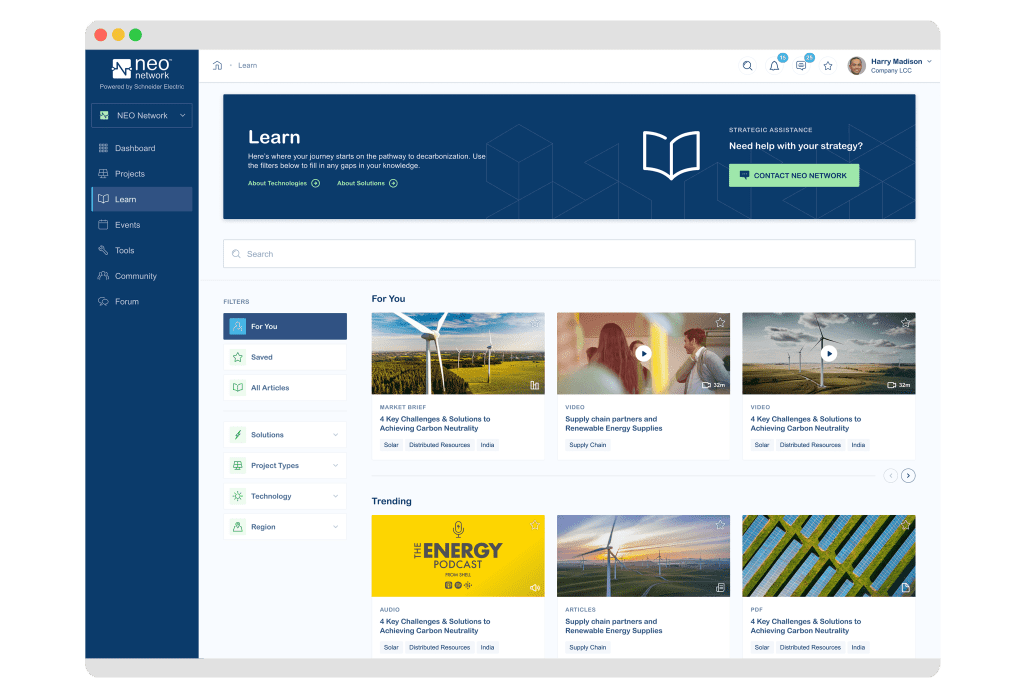Open Projects in the sidebar menu
This screenshot has height=698, width=1024.
[x=130, y=174]
